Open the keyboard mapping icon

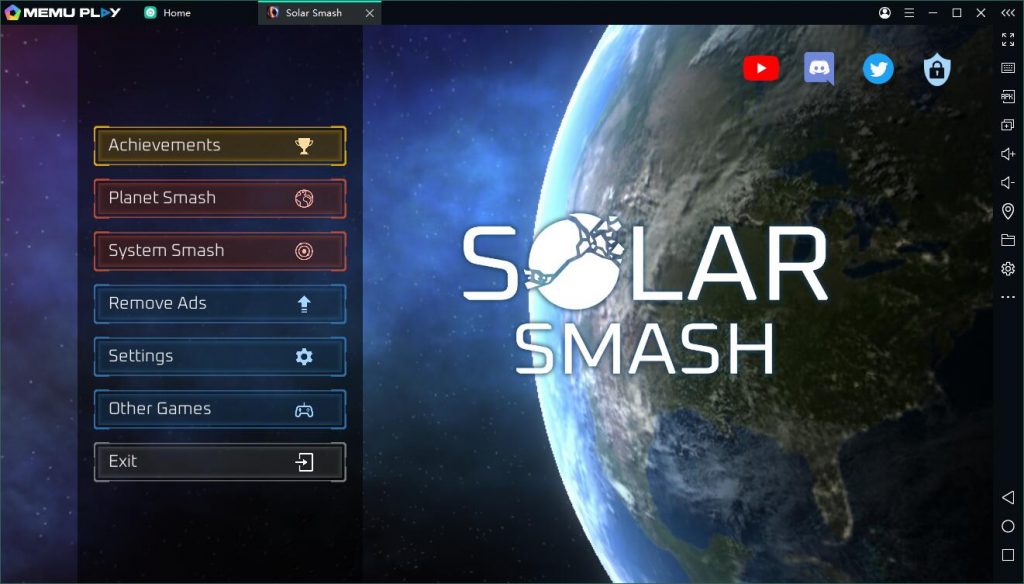pyautogui.click(x=1008, y=68)
